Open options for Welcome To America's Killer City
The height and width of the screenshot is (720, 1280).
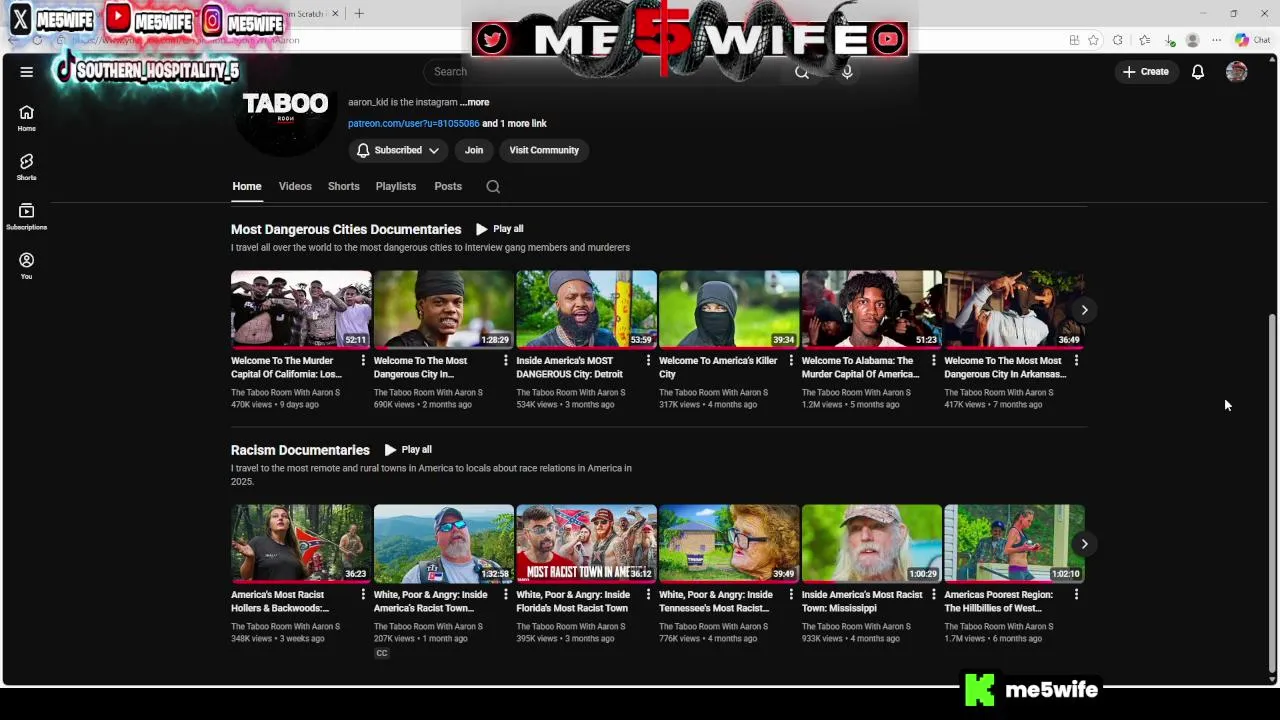click(791, 361)
